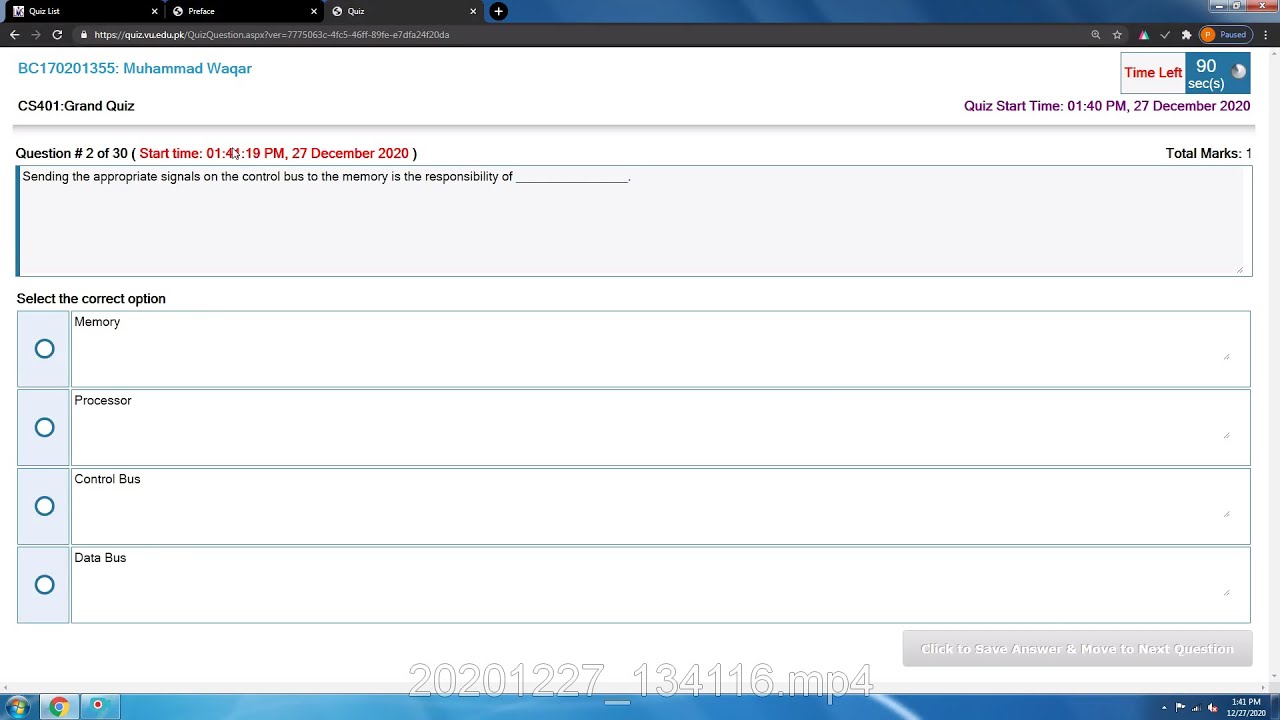This screenshot has width=1280, height=720.
Task: Click the screen recorder taskbar icon
Action: click(x=98, y=707)
